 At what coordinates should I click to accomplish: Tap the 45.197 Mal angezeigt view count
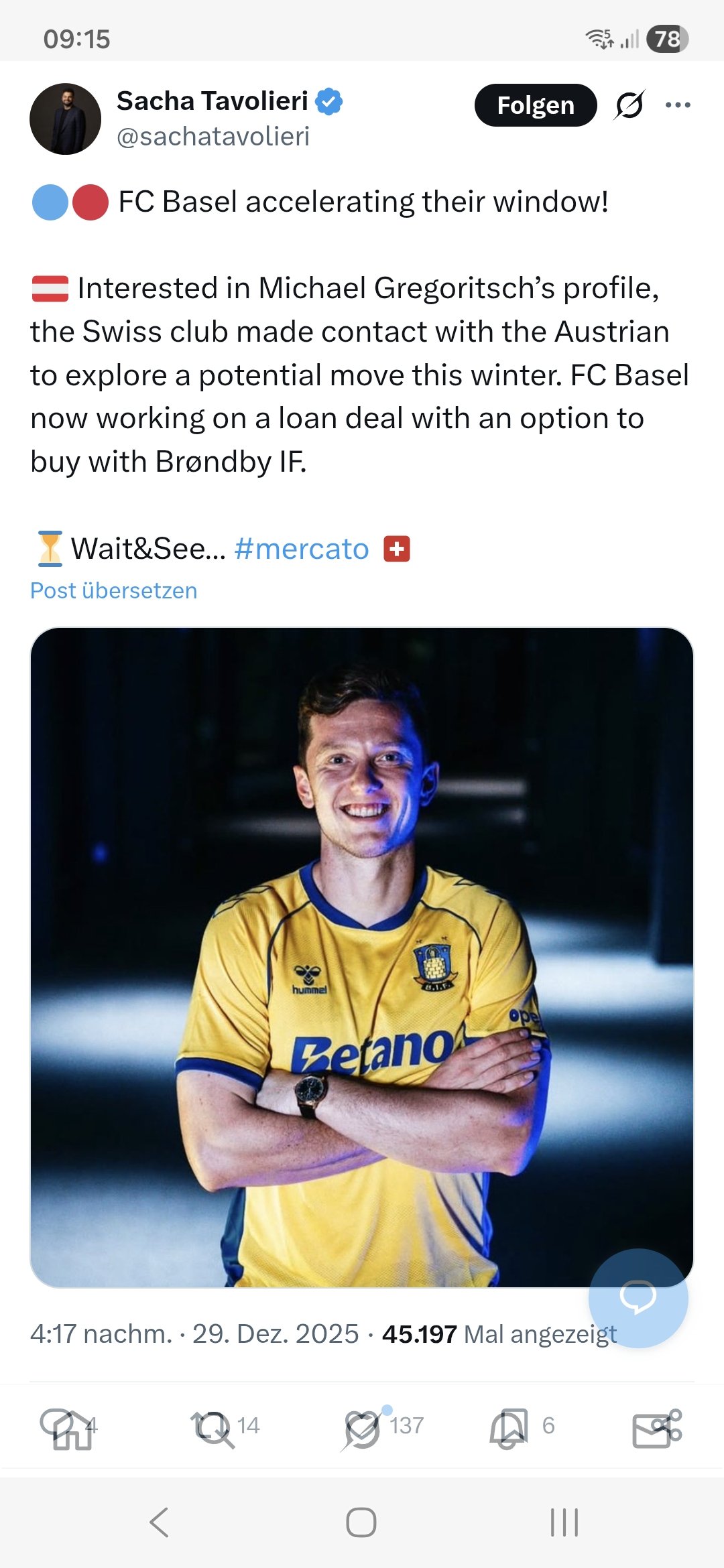pos(499,1334)
